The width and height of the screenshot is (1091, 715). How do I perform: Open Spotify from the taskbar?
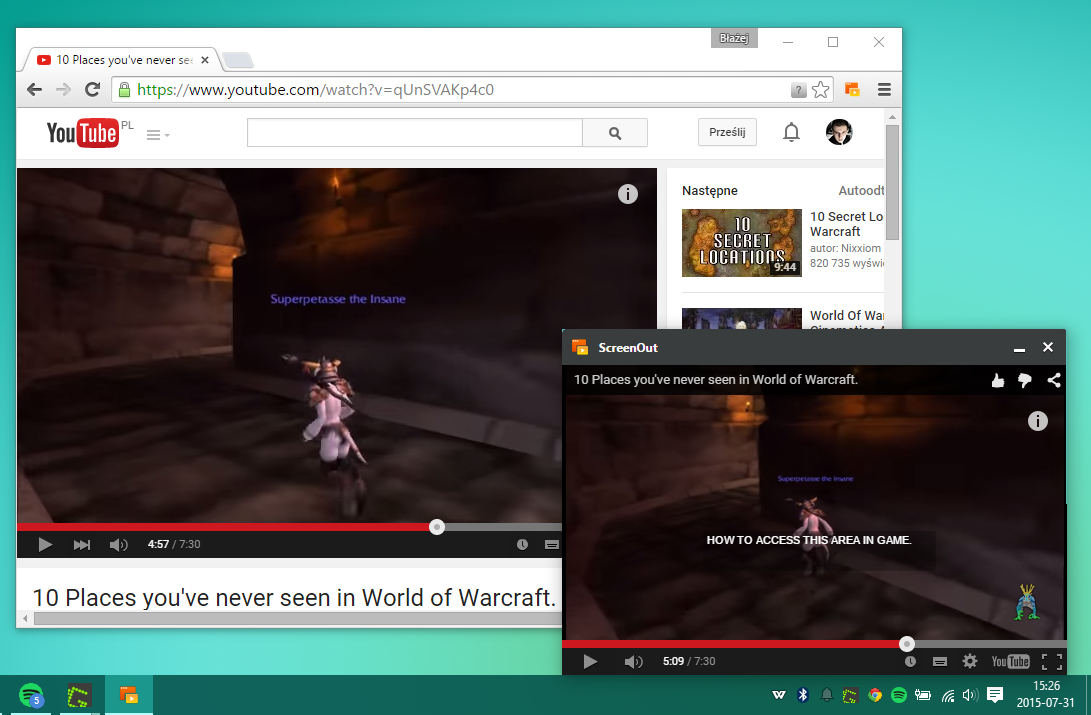click(x=31, y=695)
